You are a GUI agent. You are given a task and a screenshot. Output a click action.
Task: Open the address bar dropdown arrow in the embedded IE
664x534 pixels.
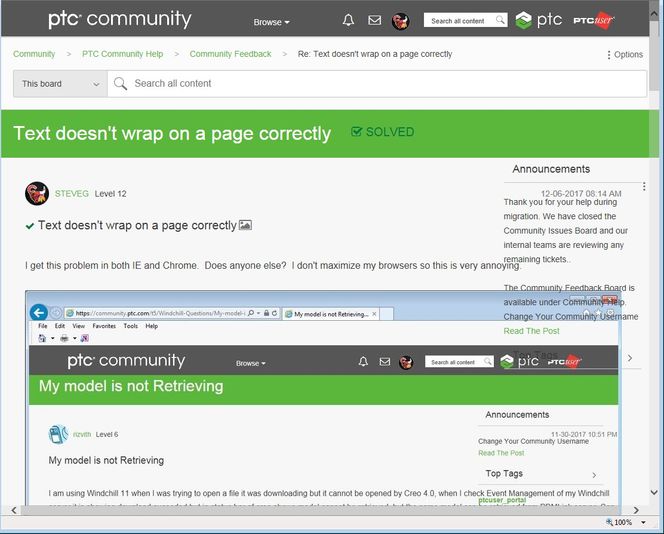coord(258,313)
